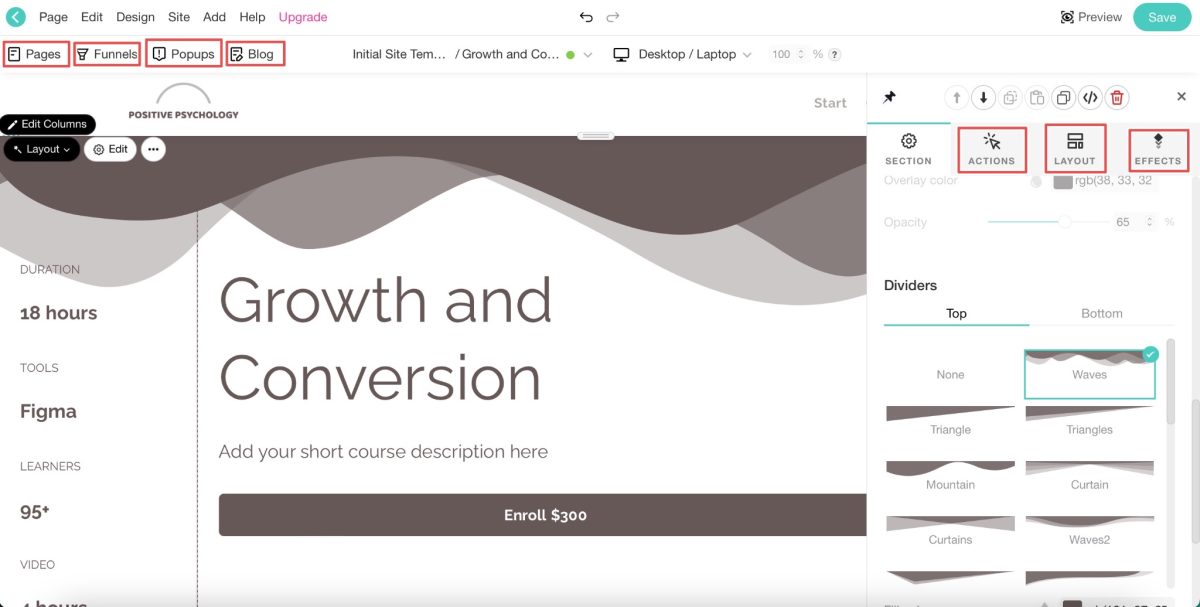Select the Waves divider style

(x=1089, y=374)
